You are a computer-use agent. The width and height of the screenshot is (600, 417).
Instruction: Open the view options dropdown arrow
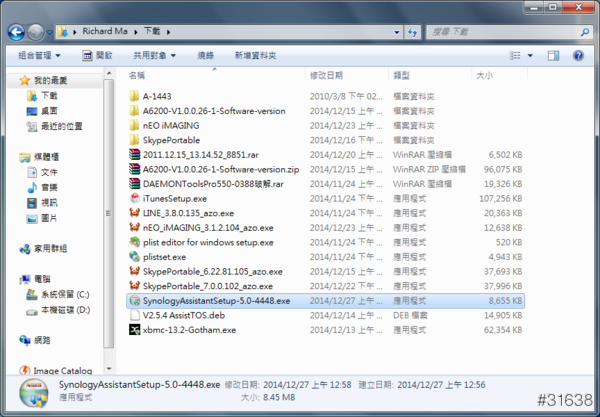tap(530, 56)
